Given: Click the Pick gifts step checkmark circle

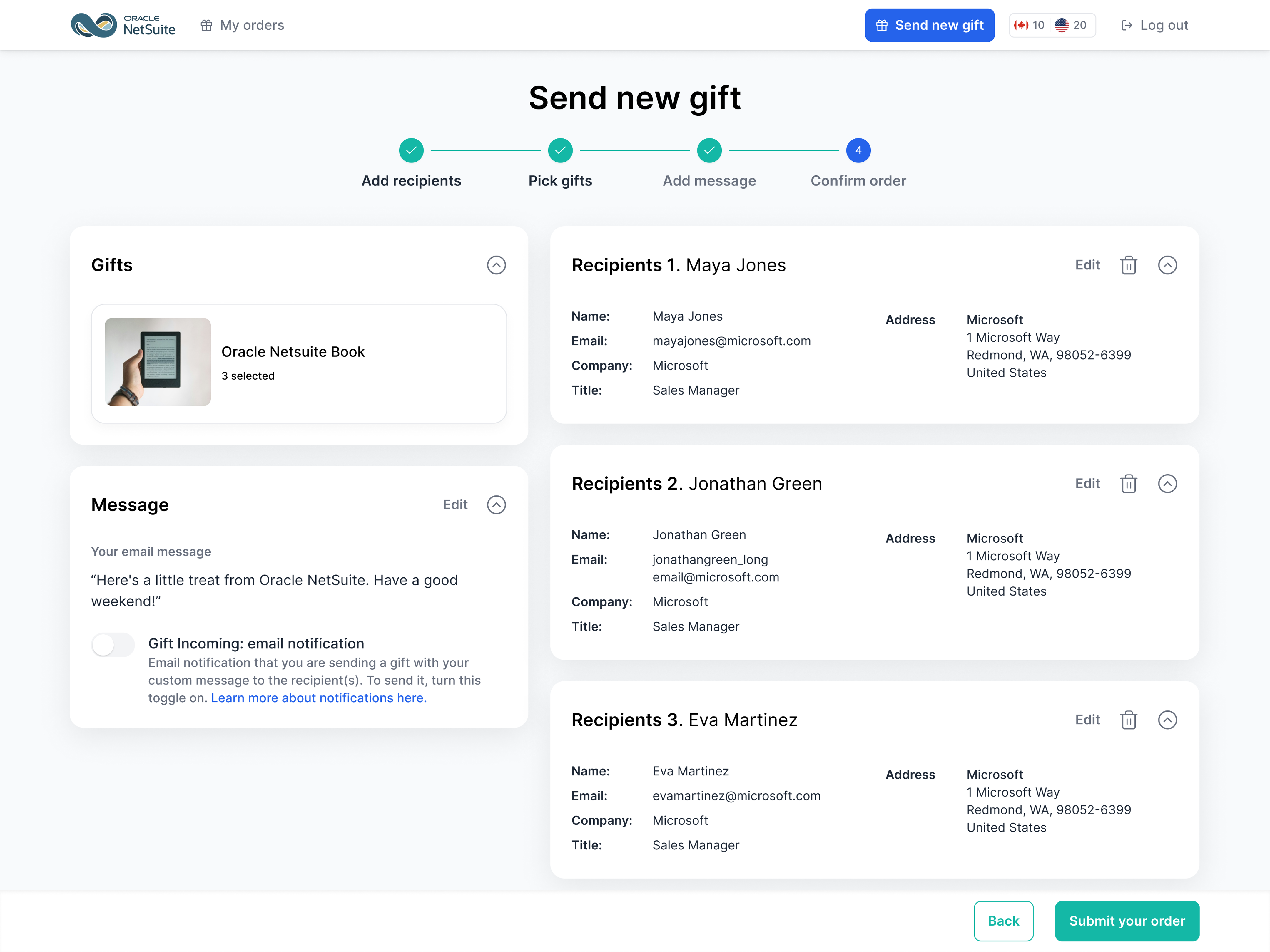Looking at the screenshot, I should coord(560,150).
